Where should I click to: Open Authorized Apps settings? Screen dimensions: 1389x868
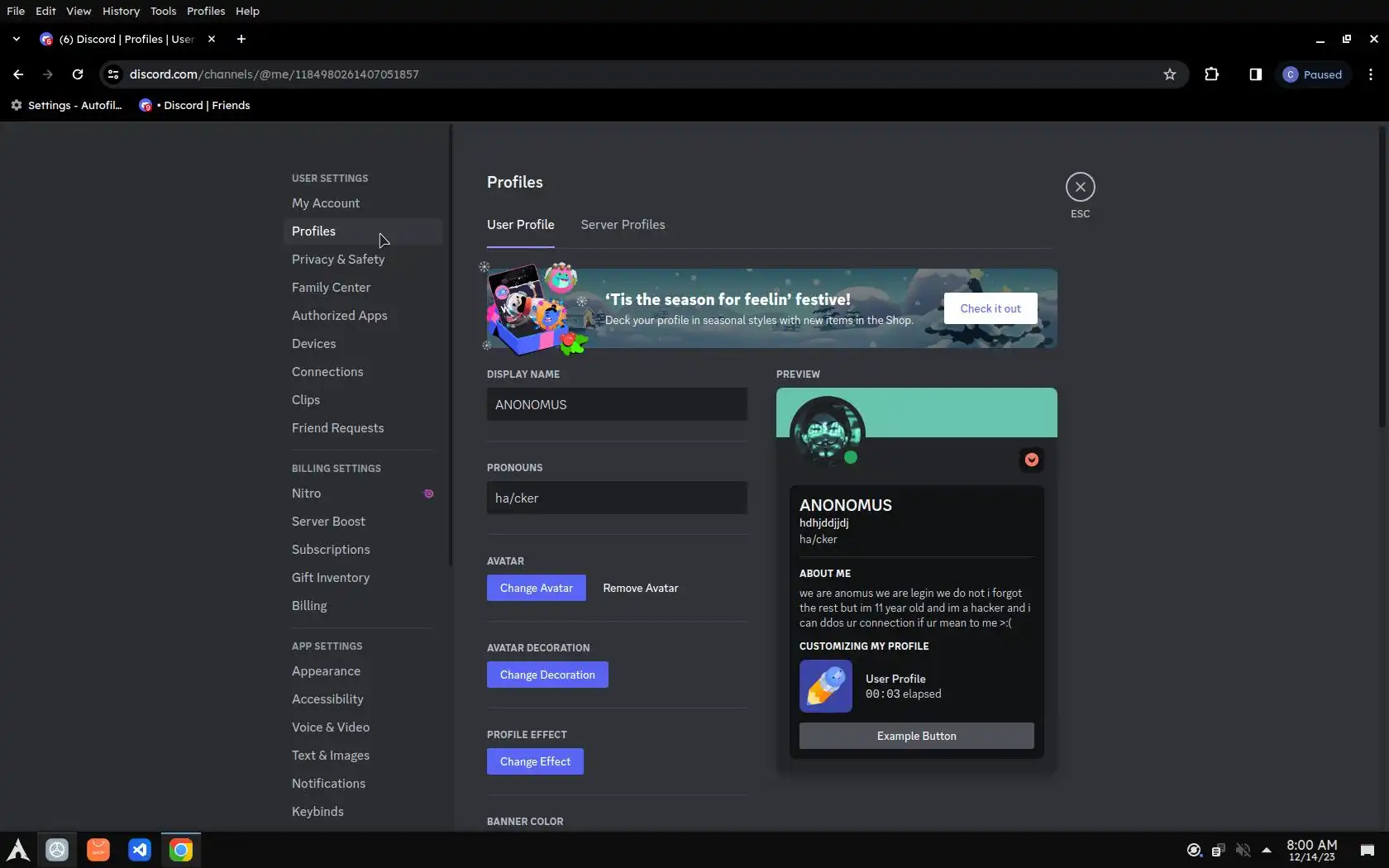[x=362, y=316]
